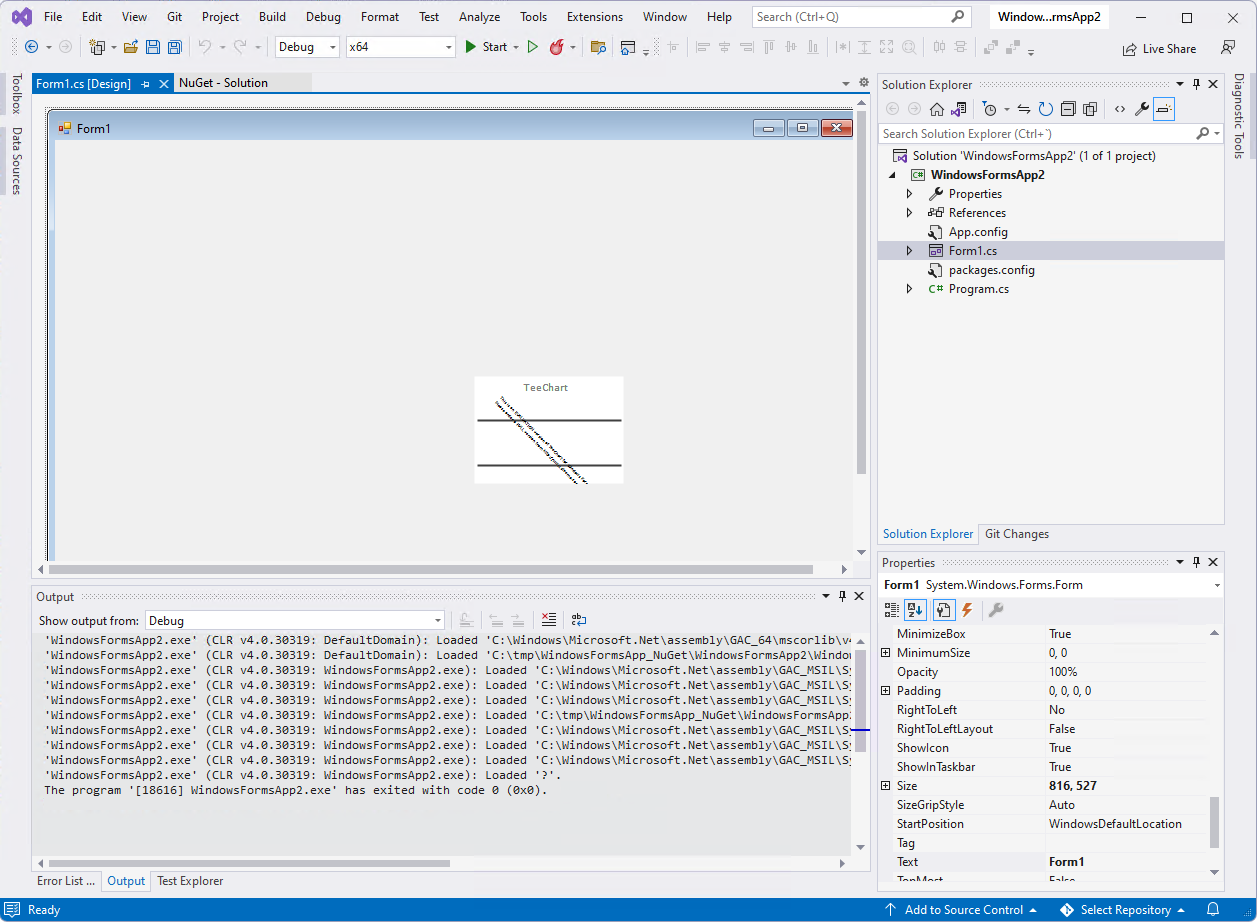Select packages.config in Solution Explorer

tap(991, 270)
